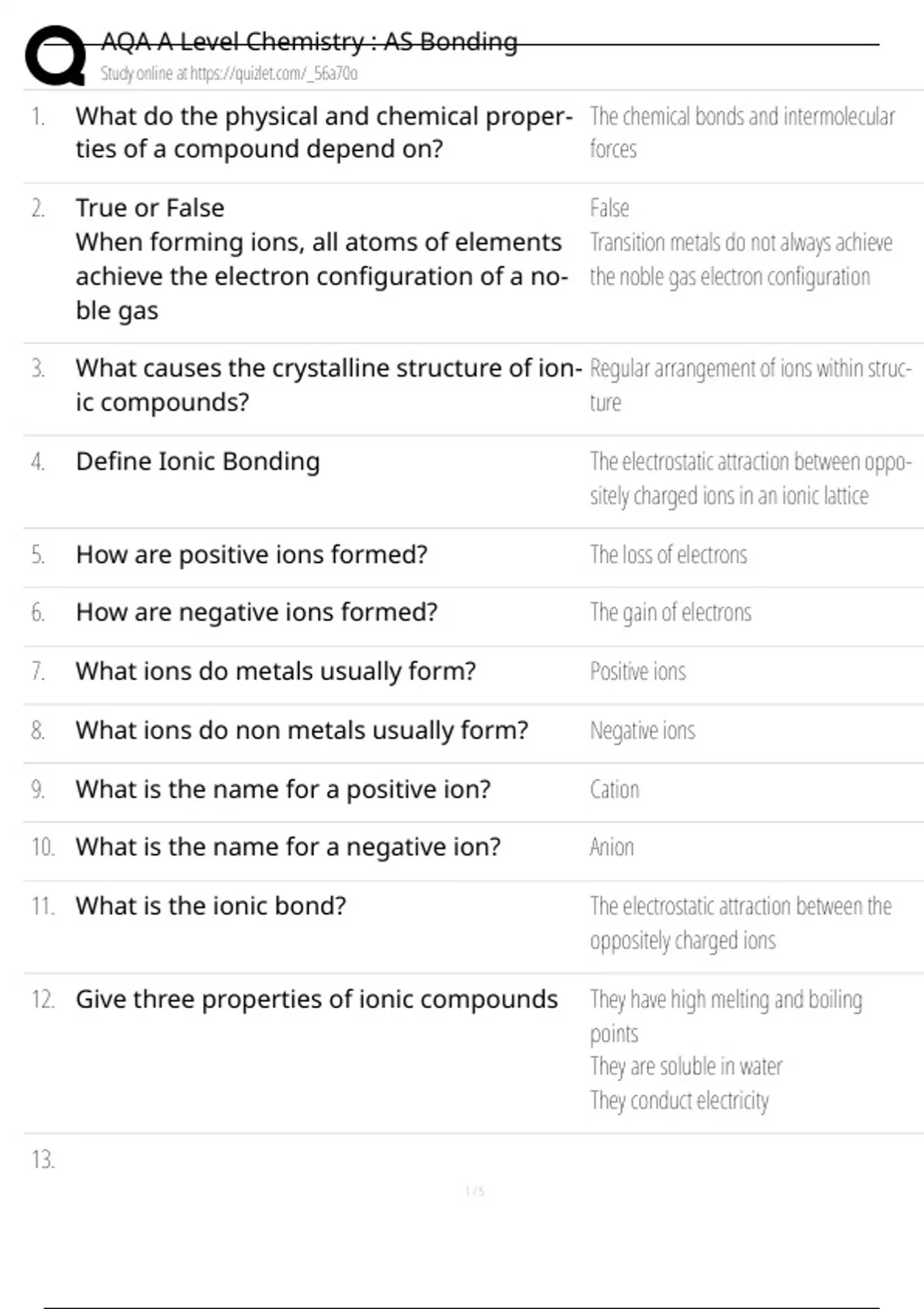Viewport: 924px width, 1309px height.
Task: Click the answer about transition metals
Action: (740, 259)
